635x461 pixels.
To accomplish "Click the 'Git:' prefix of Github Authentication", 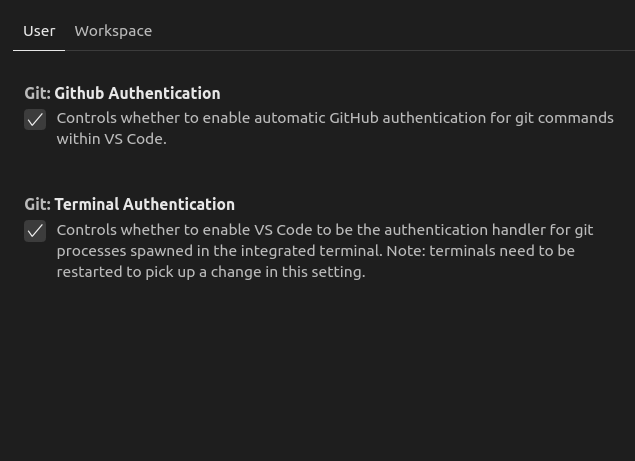I will (37, 94).
